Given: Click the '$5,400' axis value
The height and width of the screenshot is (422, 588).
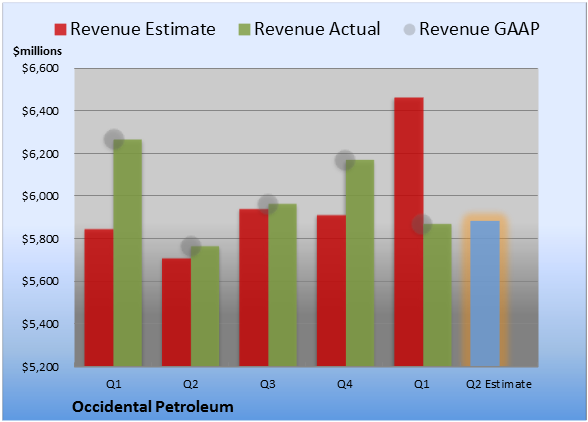Looking at the screenshot, I should (x=40, y=324).
